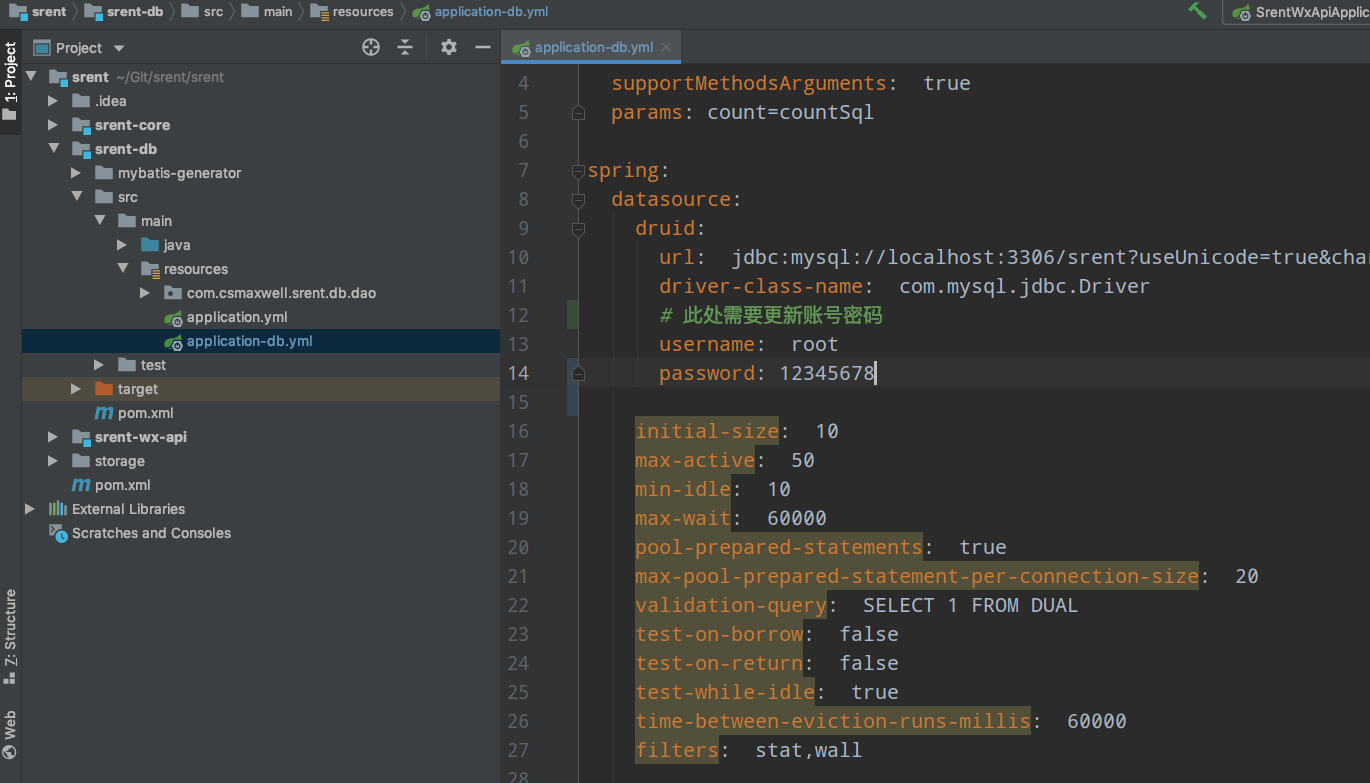Viewport: 1370px width, 783px height.
Task: Click line number 16 in the gutter
Action: pos(518,431)
